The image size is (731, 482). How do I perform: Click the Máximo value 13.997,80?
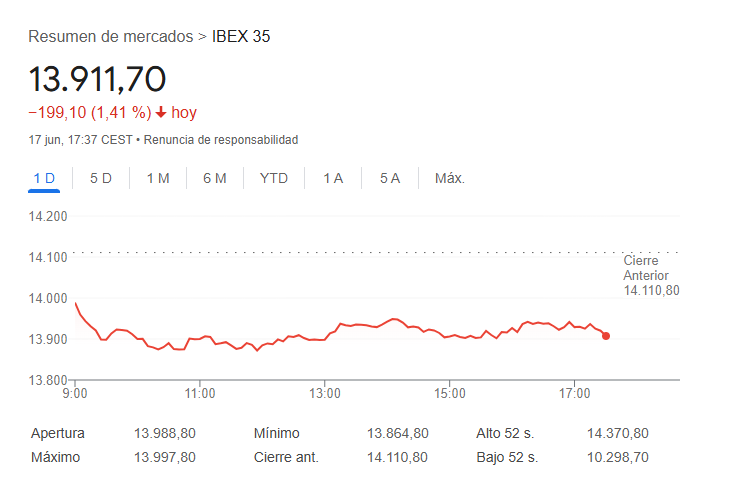point(165,457)
